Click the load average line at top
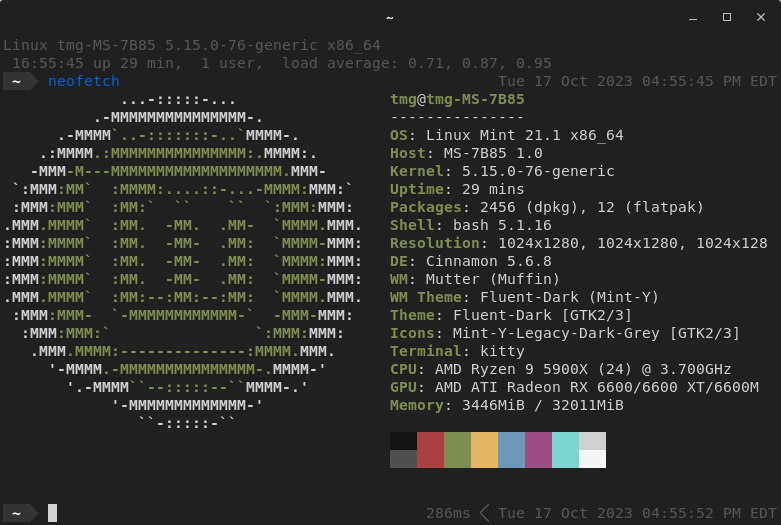The image size is (781, 525). tap(282, 63)
